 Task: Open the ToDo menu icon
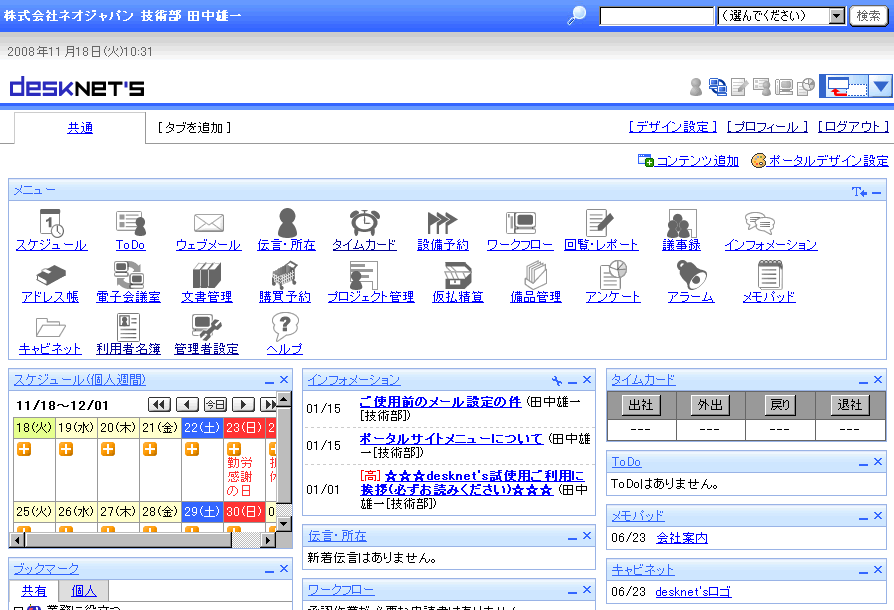tap(131, 223)
